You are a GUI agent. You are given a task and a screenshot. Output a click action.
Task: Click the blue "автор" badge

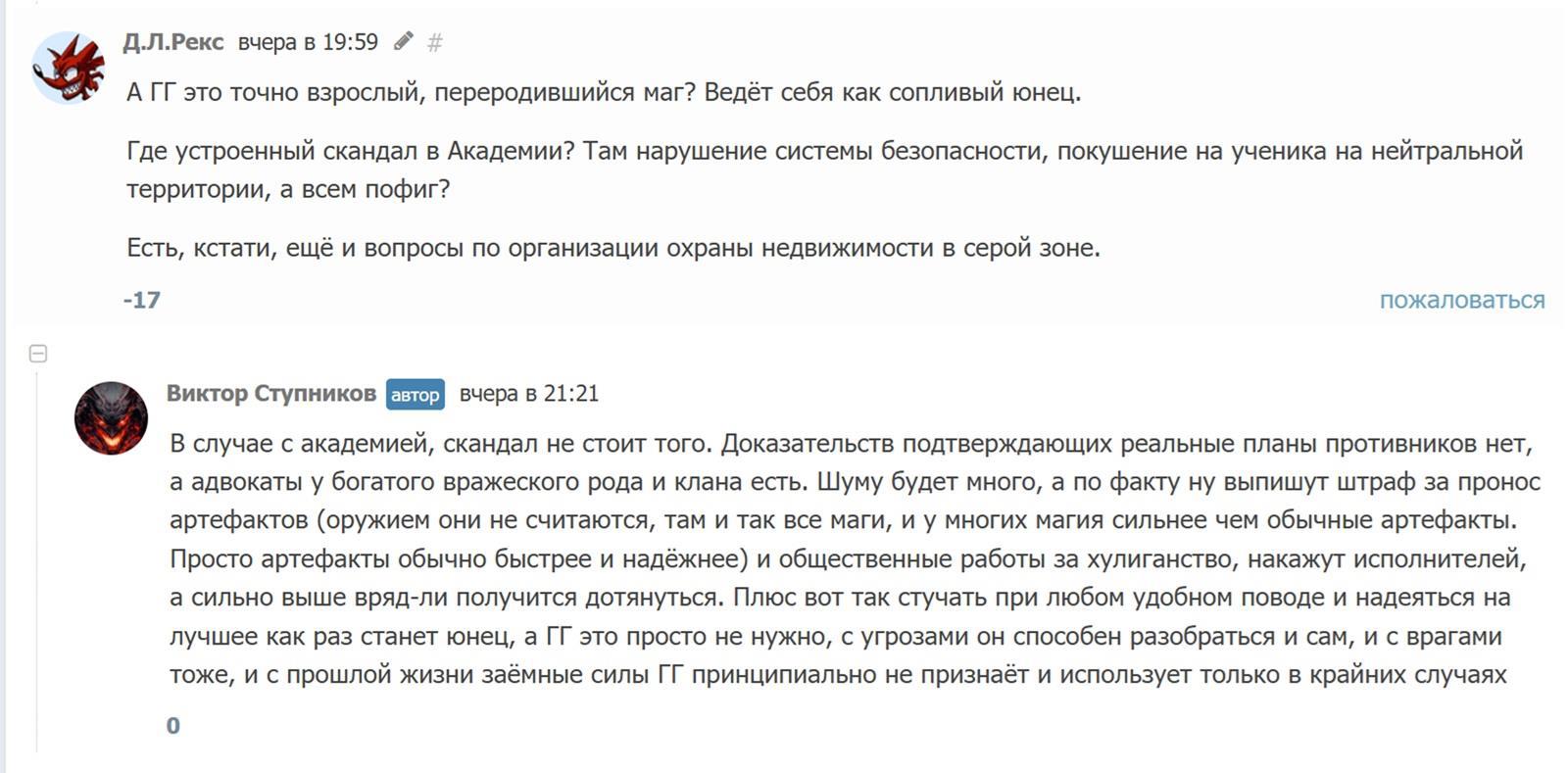click(415, 394)
